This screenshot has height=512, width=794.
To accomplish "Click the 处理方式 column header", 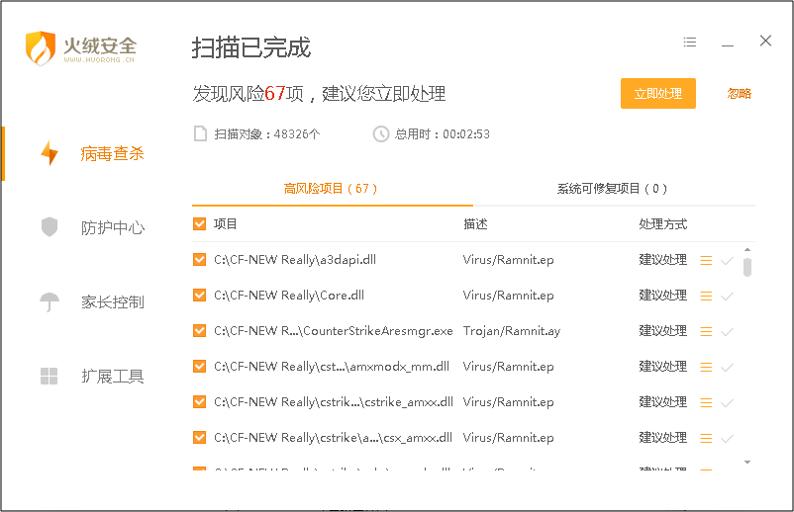I will click(x=663, y=224).
